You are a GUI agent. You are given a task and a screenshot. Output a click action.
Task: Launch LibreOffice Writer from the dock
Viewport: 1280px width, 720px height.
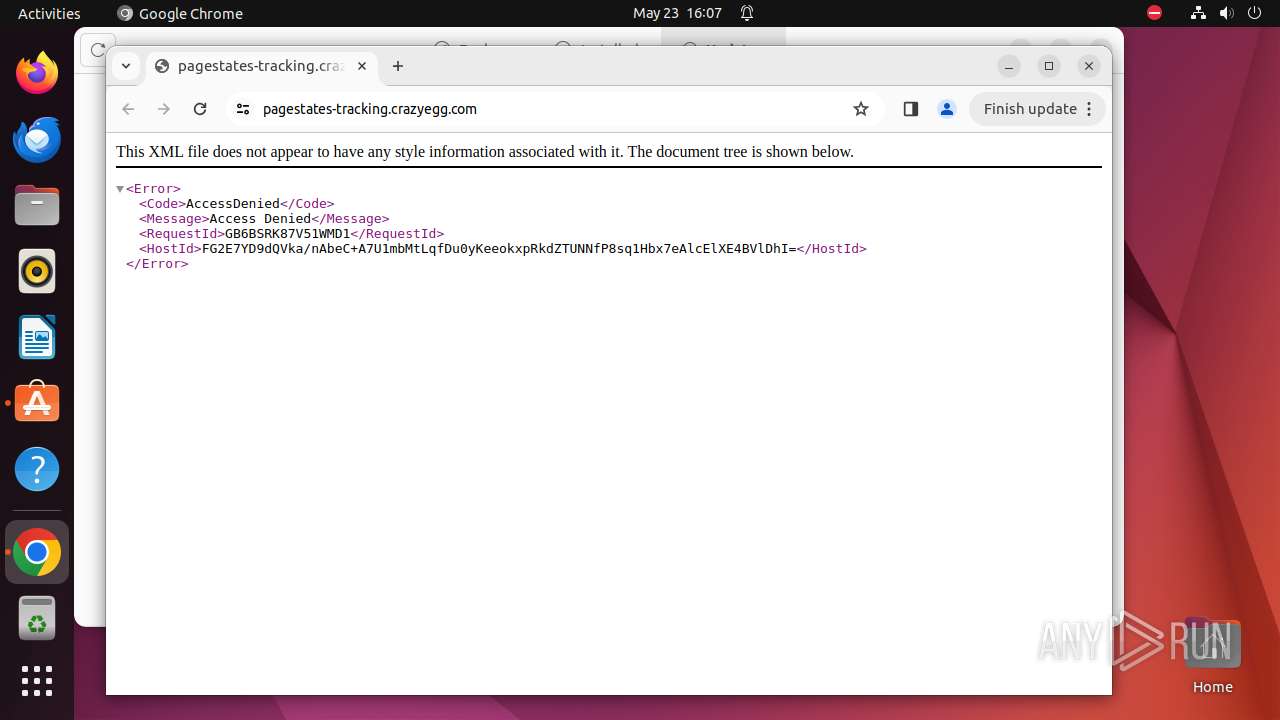click(37, 337)
